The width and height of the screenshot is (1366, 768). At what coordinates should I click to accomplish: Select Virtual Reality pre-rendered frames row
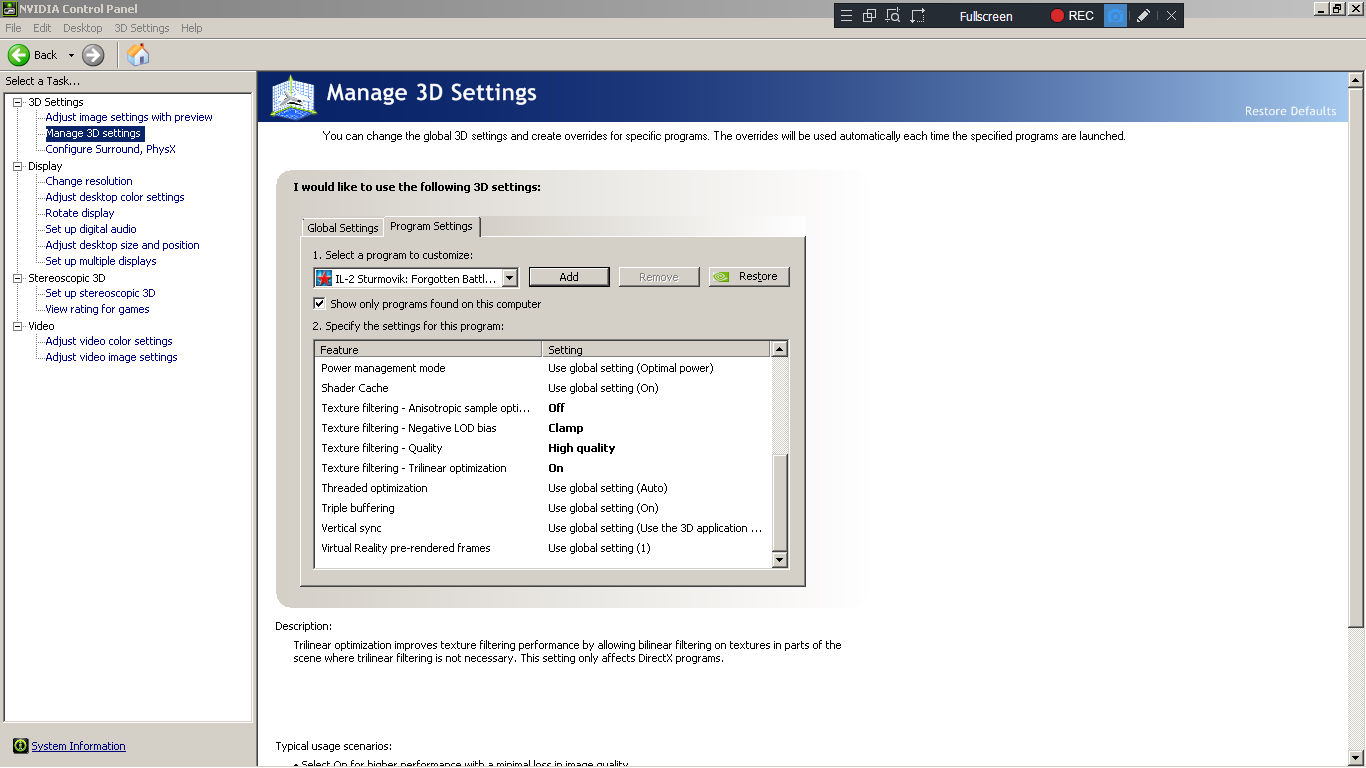543,548
